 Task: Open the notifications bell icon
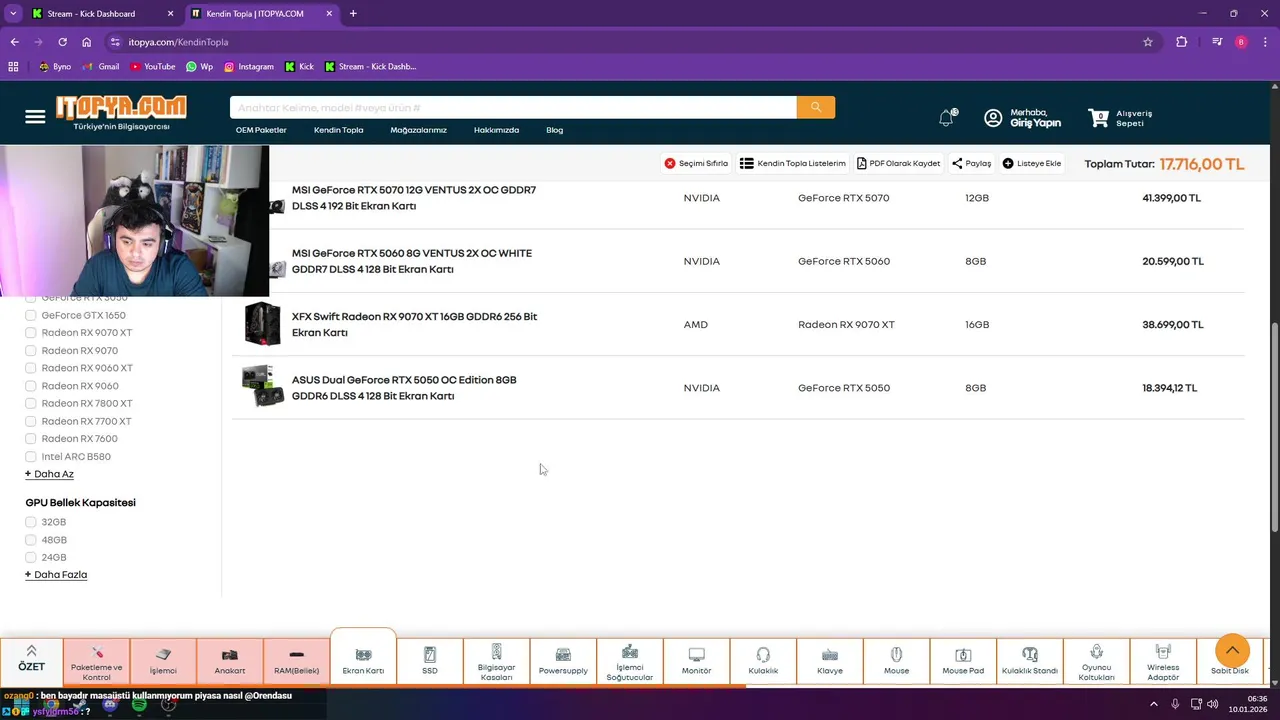tap(947, 118)
